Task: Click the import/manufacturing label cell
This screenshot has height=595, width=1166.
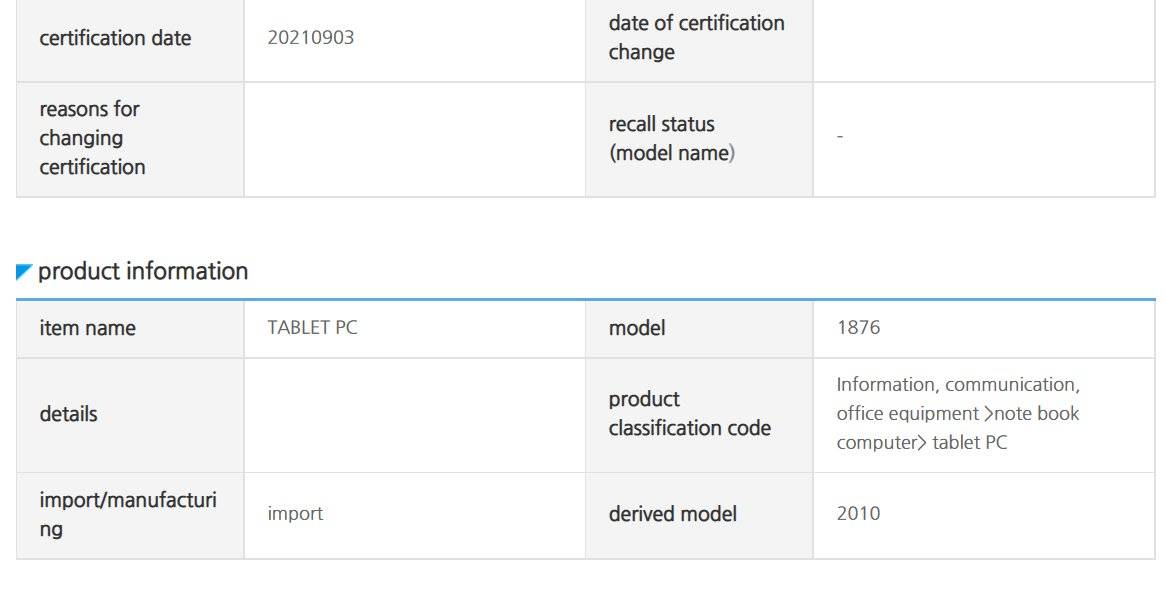Action: (x=130, y=515)
